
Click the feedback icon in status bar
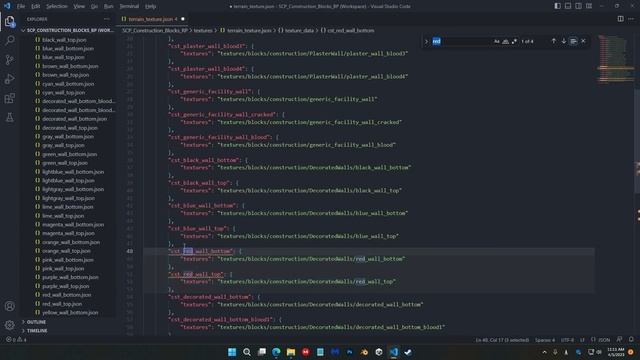[x=620, y=340]
